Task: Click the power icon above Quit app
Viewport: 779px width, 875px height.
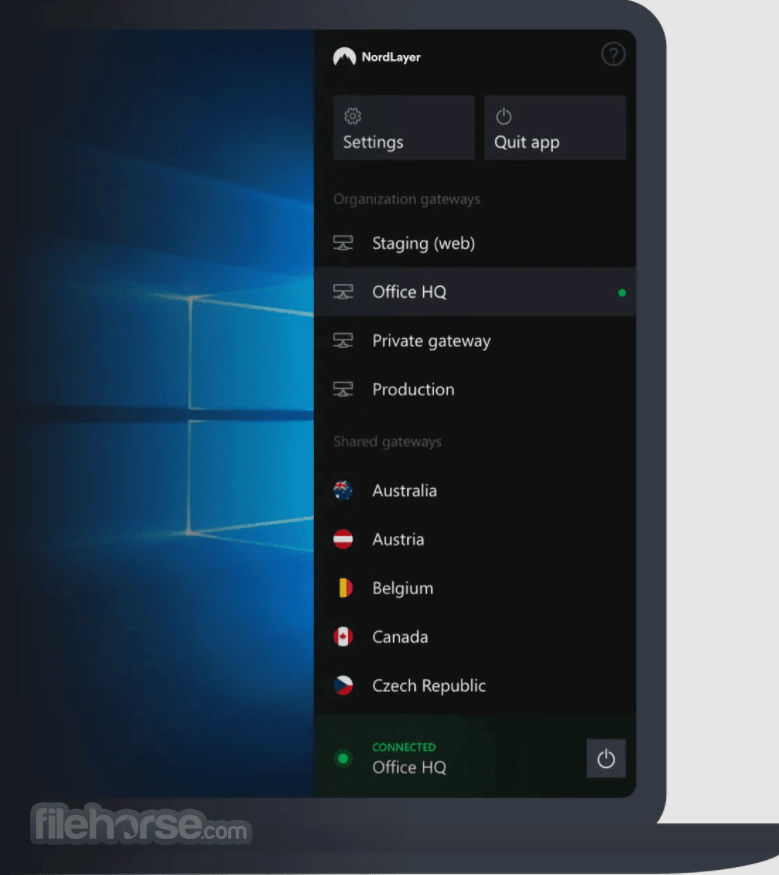Action: tap(503, 116)
